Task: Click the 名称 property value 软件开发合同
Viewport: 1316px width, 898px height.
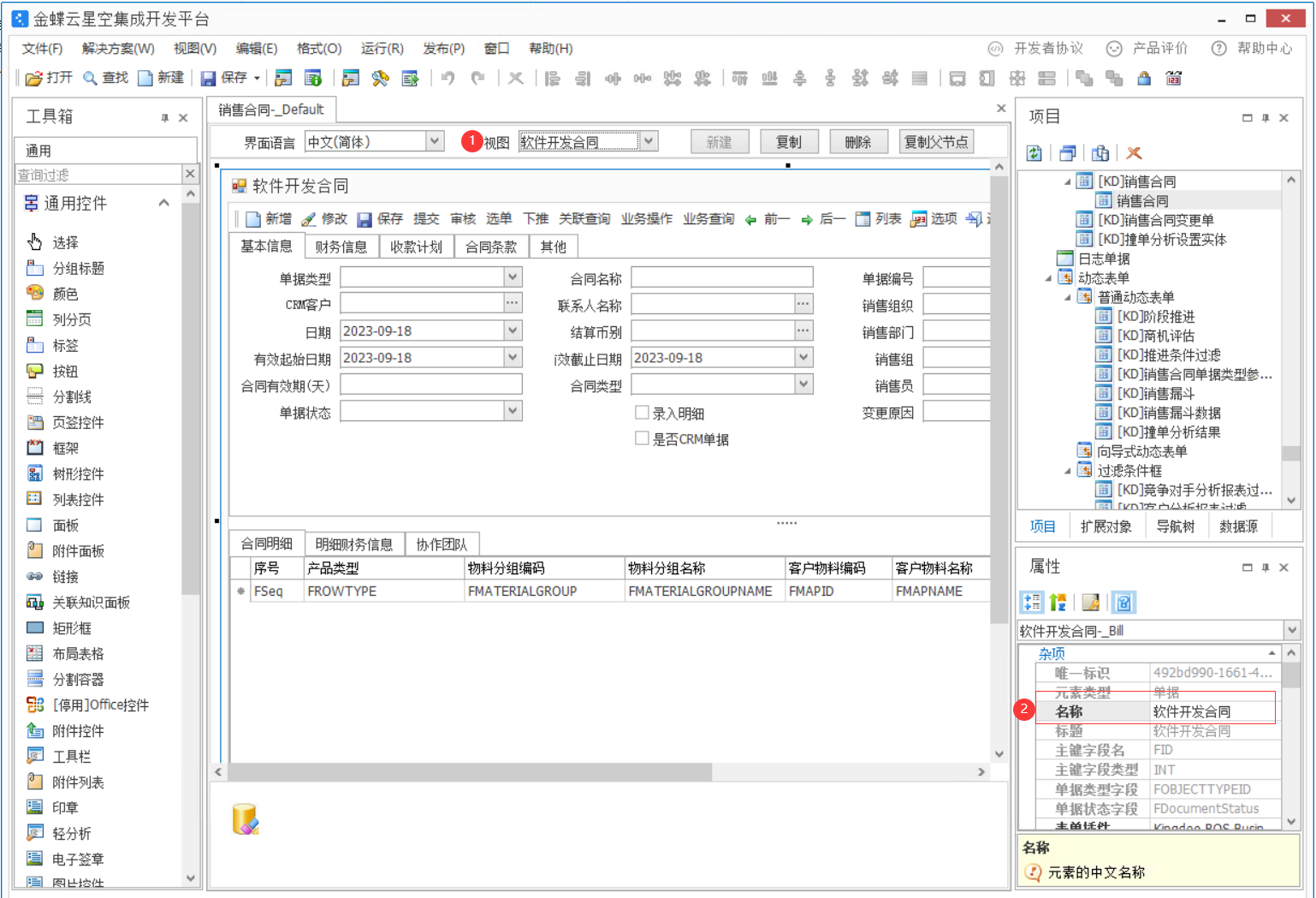Action: click(x=1214, y=711)
